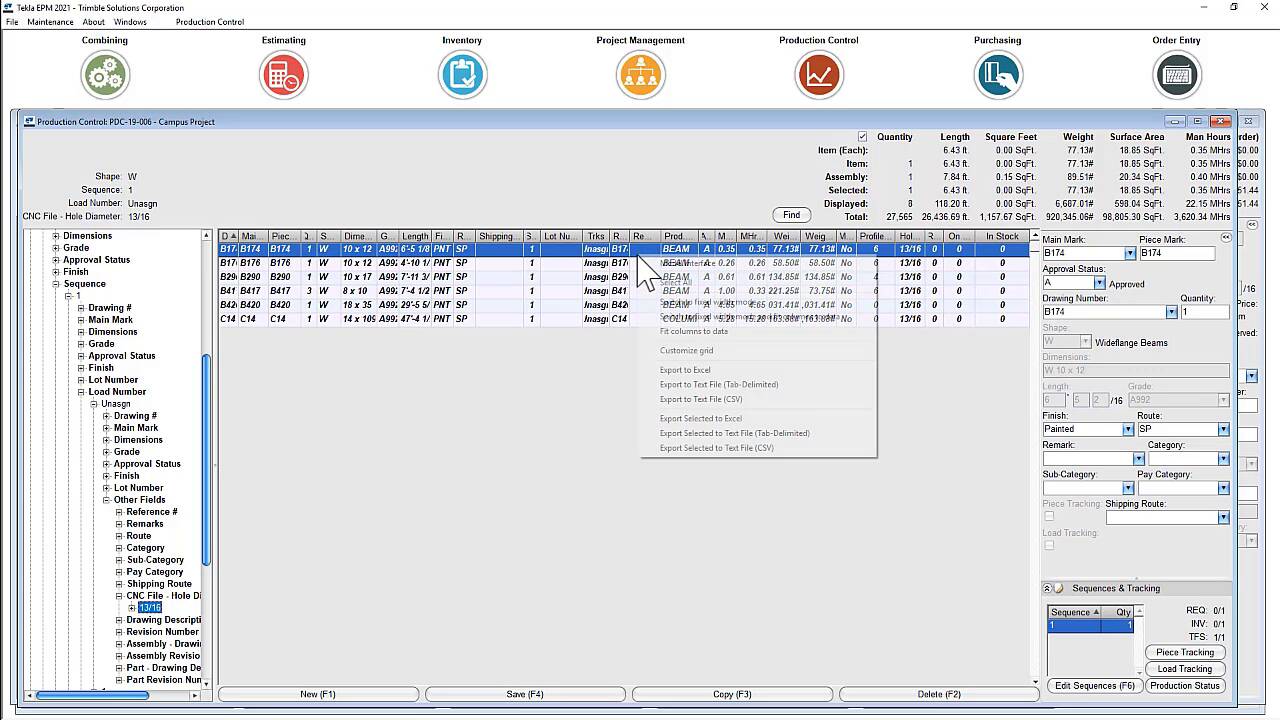
Task: Click the Delete (F2) button
Action: (939, 694)
